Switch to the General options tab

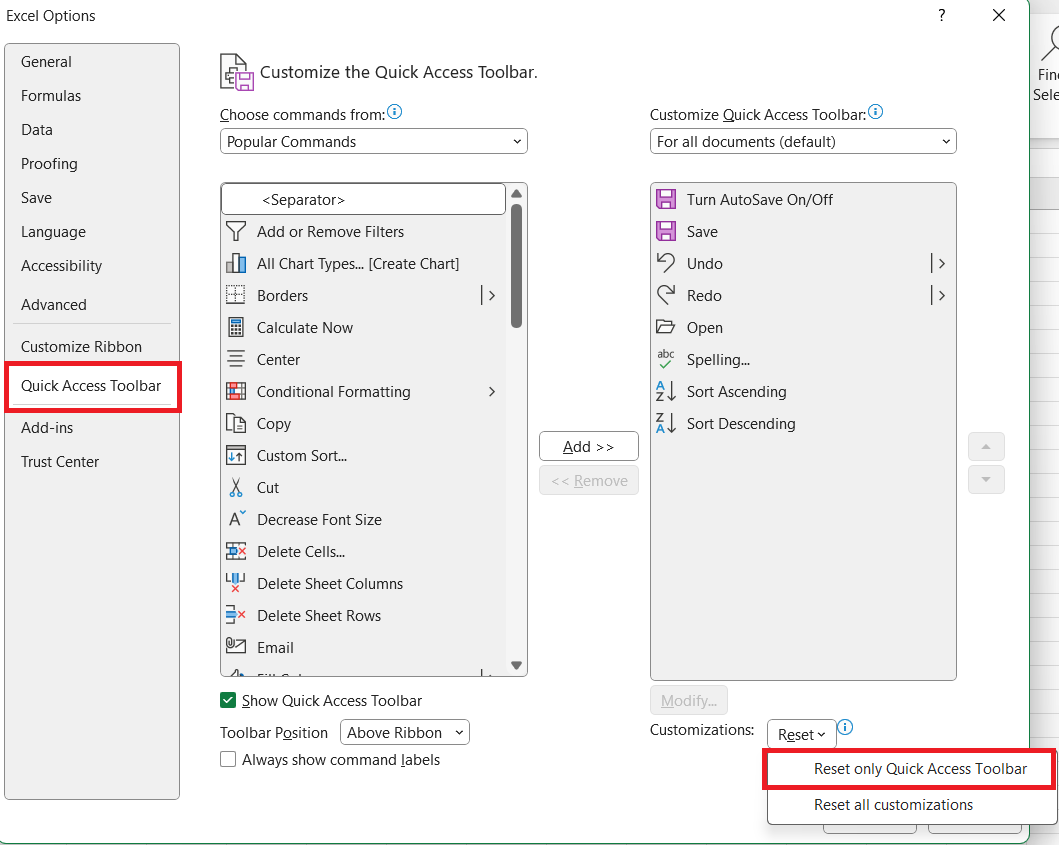coord(92,61)
